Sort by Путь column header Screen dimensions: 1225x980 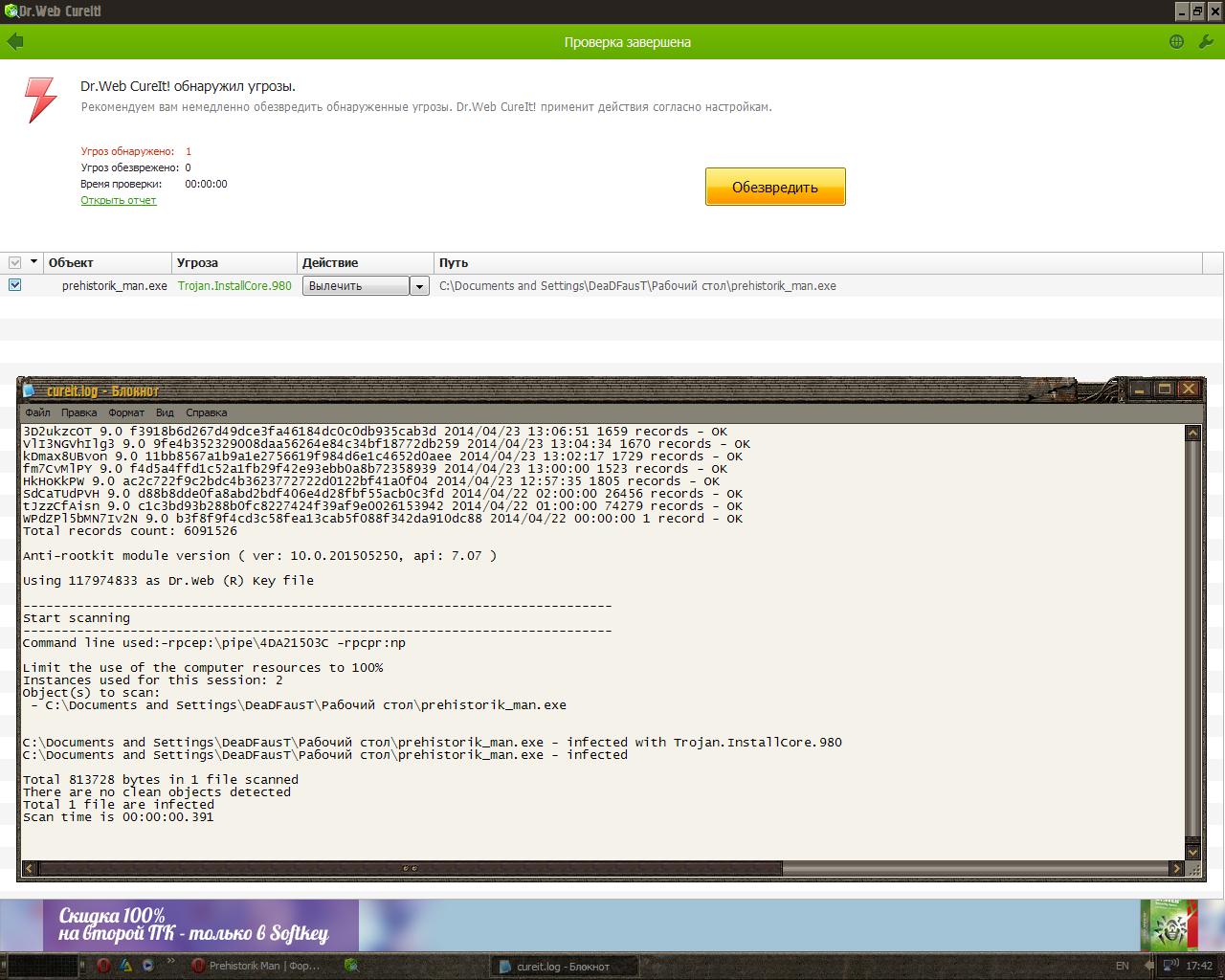click(x=818, y=262)
